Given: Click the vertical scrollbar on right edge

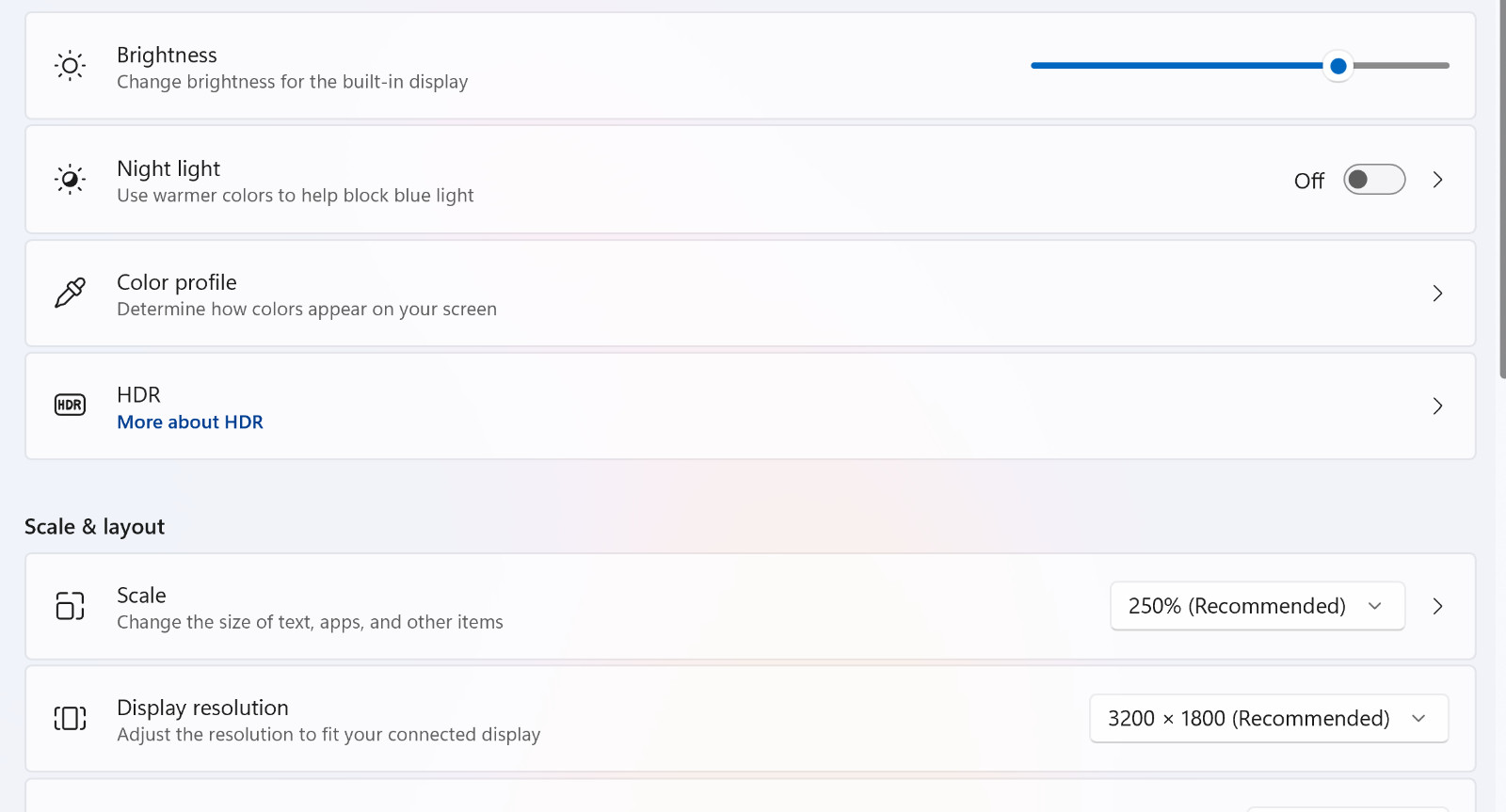Looking at the screenshot, I should click(1502, 188).
